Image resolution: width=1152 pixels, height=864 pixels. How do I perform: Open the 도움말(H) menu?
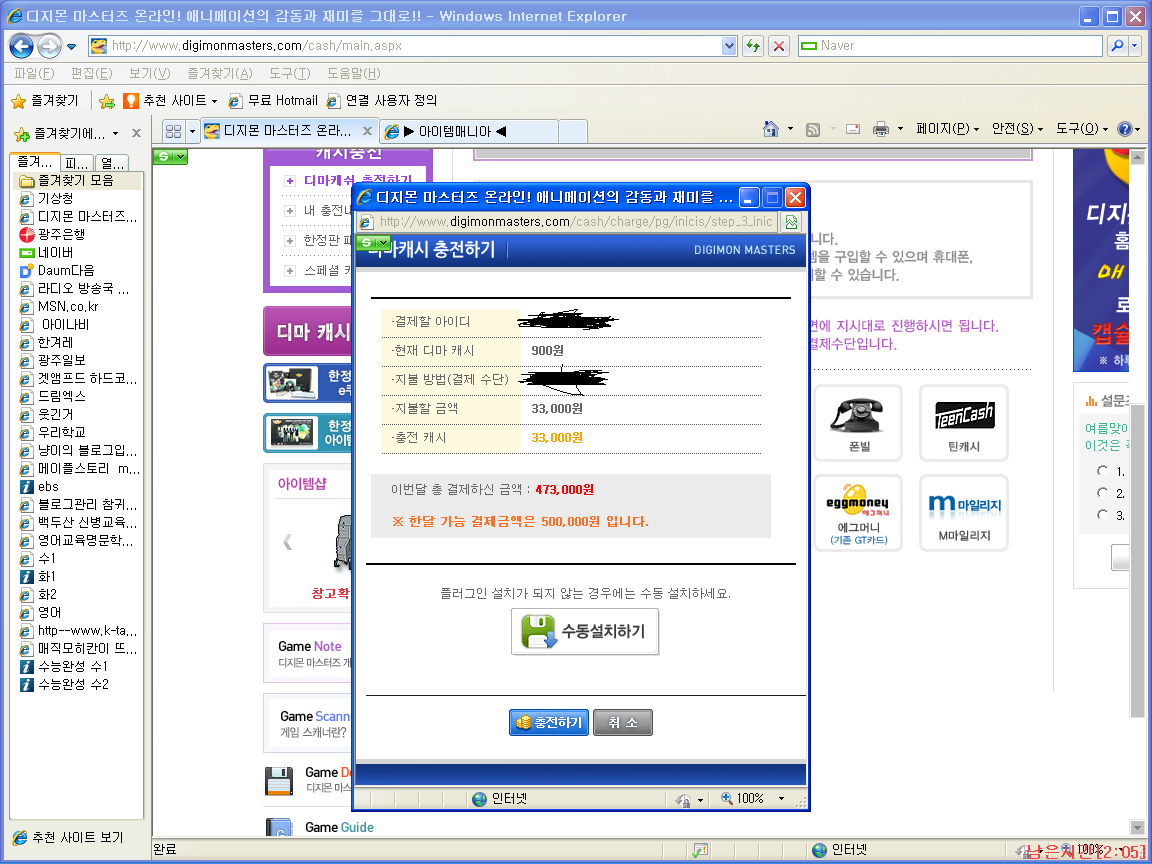pyautogui.click(x=353, y=73)
